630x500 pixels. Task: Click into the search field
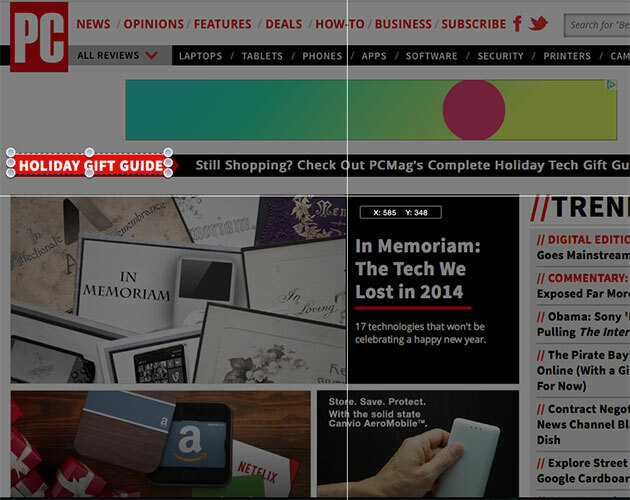tap(597, 25)
